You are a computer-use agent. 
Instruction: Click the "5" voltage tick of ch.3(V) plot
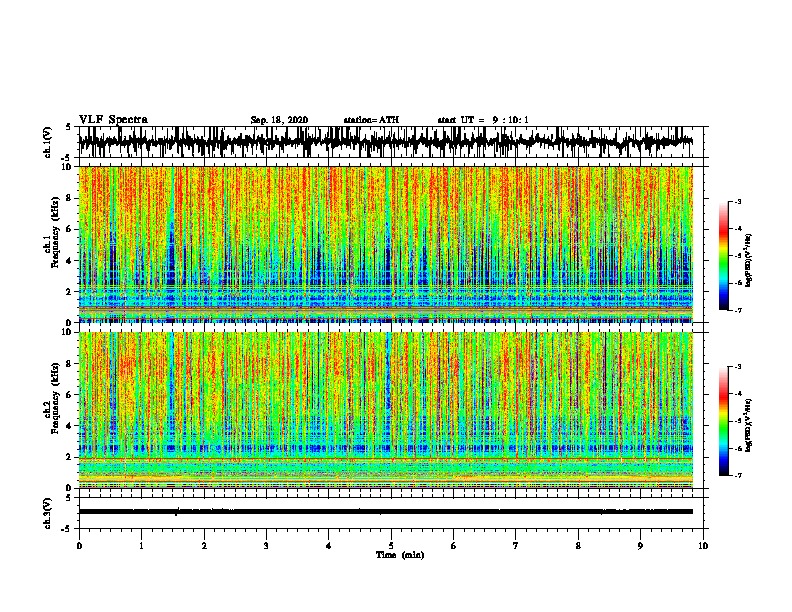pos(69,498)
